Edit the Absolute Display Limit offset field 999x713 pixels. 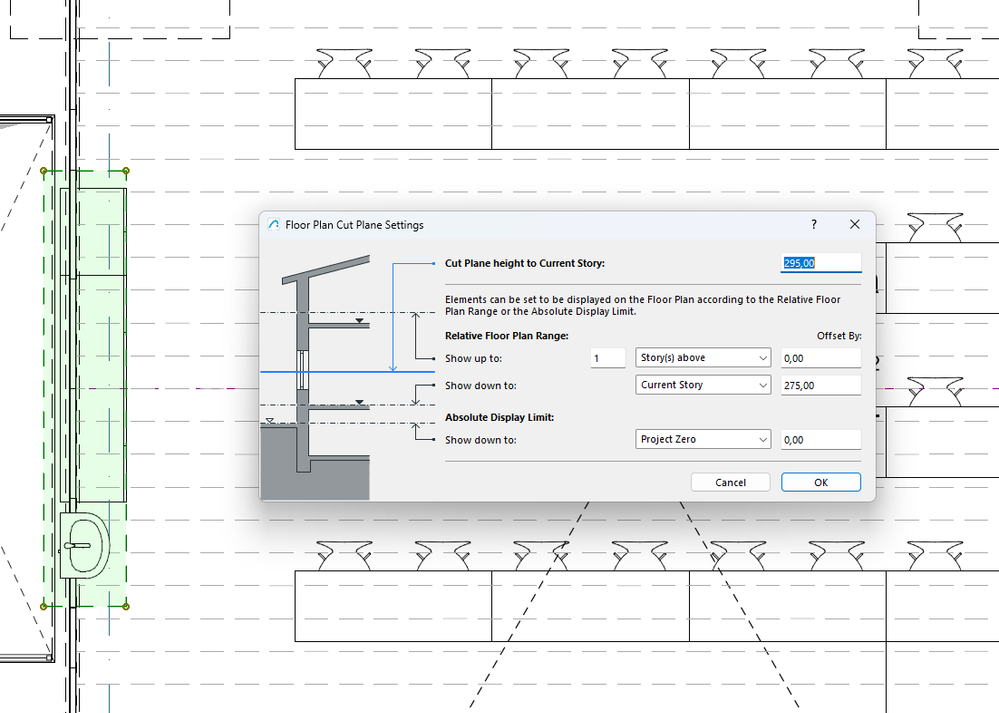(x=821, y=439)
